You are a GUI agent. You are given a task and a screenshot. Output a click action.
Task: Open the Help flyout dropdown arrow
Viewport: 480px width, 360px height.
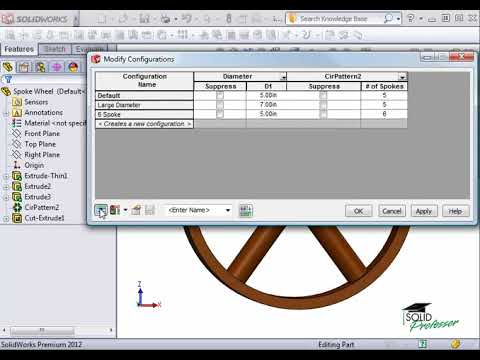[x=421, y=19]
